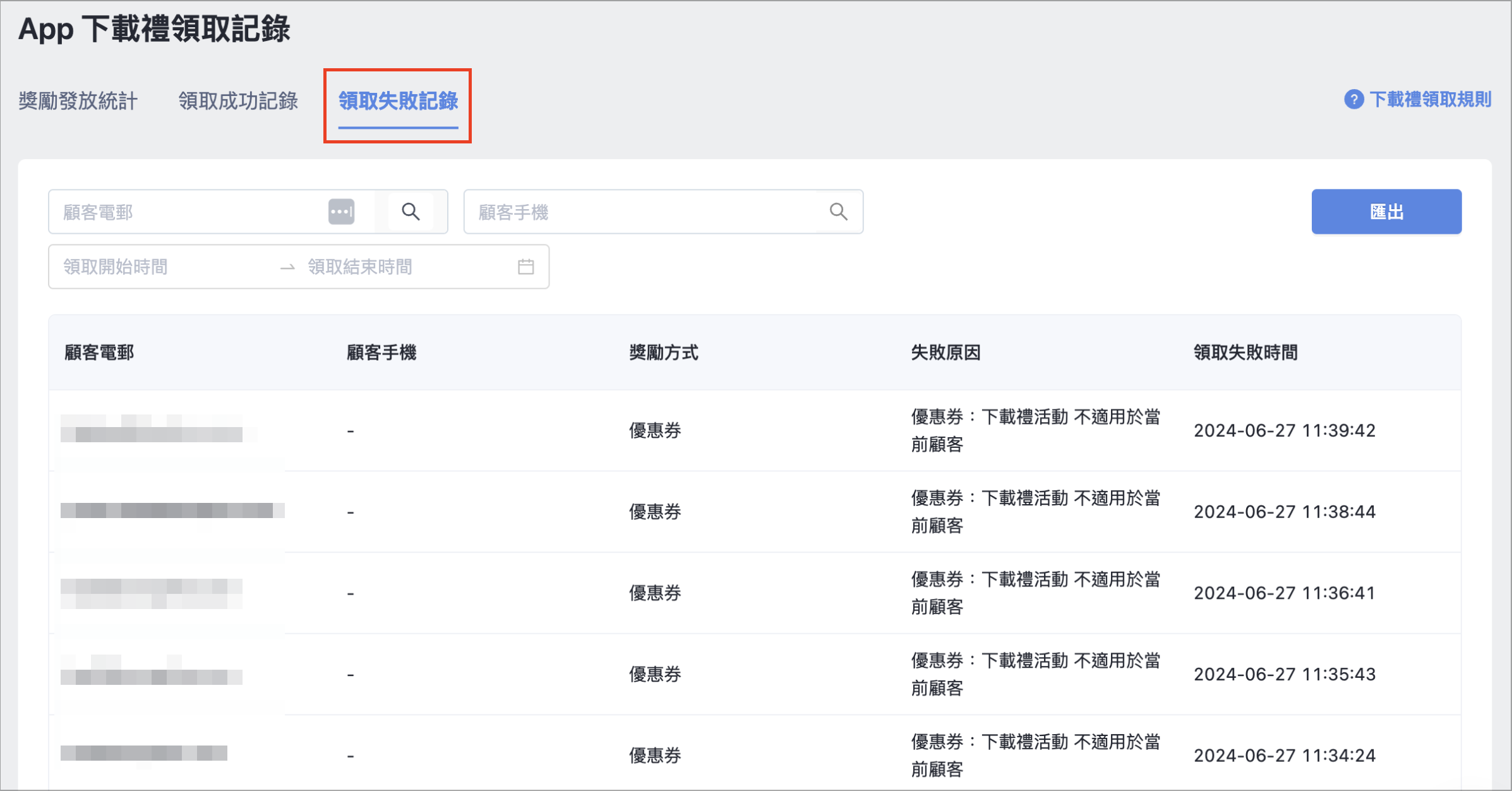Click the failure reason in the 11:38:44 row

coord(1036,512)
